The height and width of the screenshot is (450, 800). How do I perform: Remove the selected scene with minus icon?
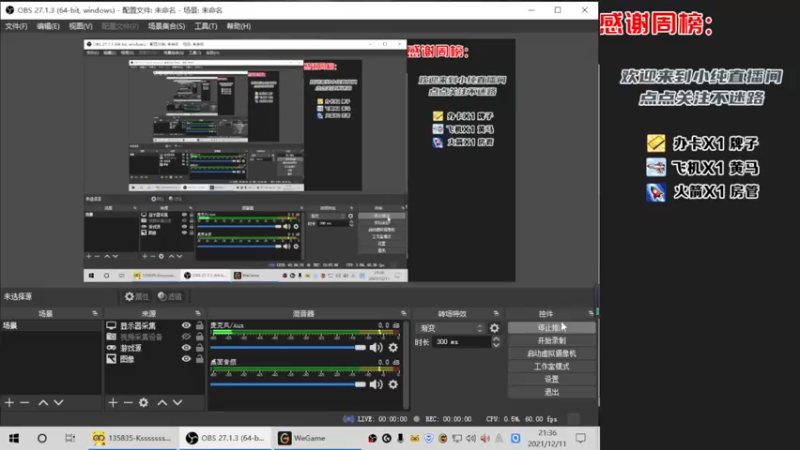(x=24, y=403)
